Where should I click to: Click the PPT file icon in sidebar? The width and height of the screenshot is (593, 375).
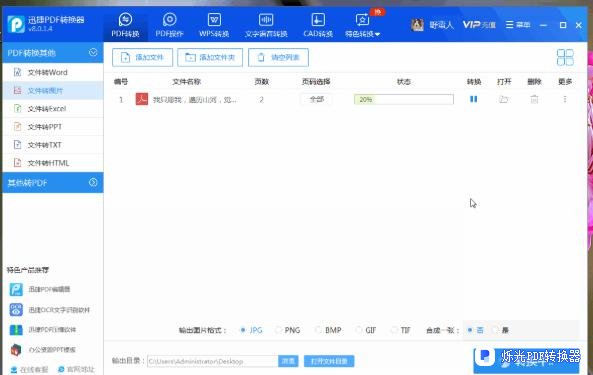pyautogui.click(x=17, y=127)
